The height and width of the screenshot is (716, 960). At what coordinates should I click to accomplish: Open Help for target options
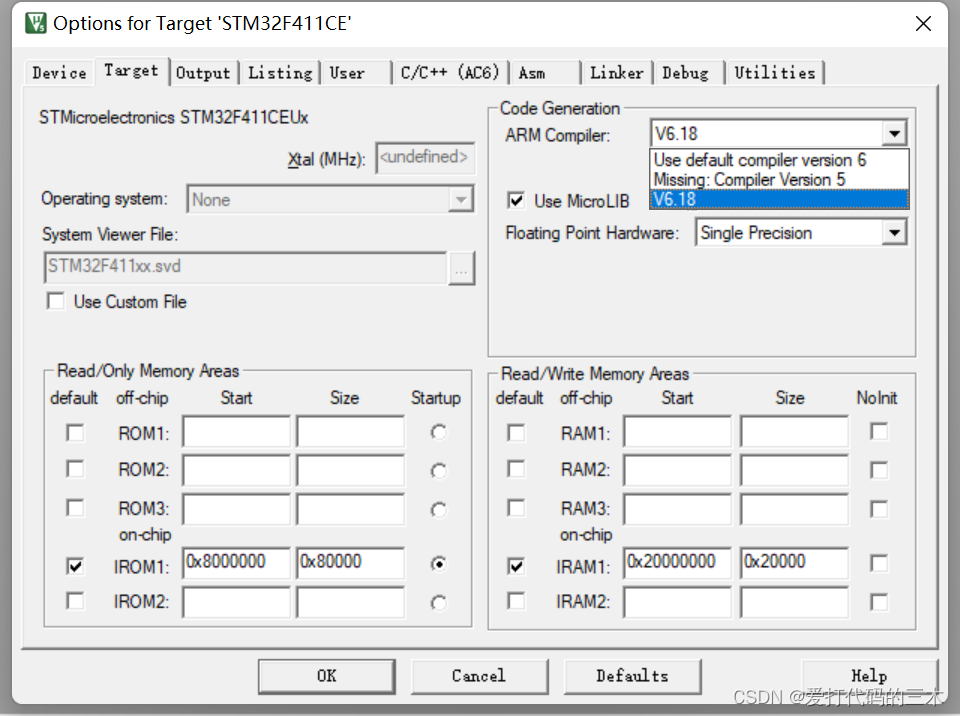click(x=869, y=676)
